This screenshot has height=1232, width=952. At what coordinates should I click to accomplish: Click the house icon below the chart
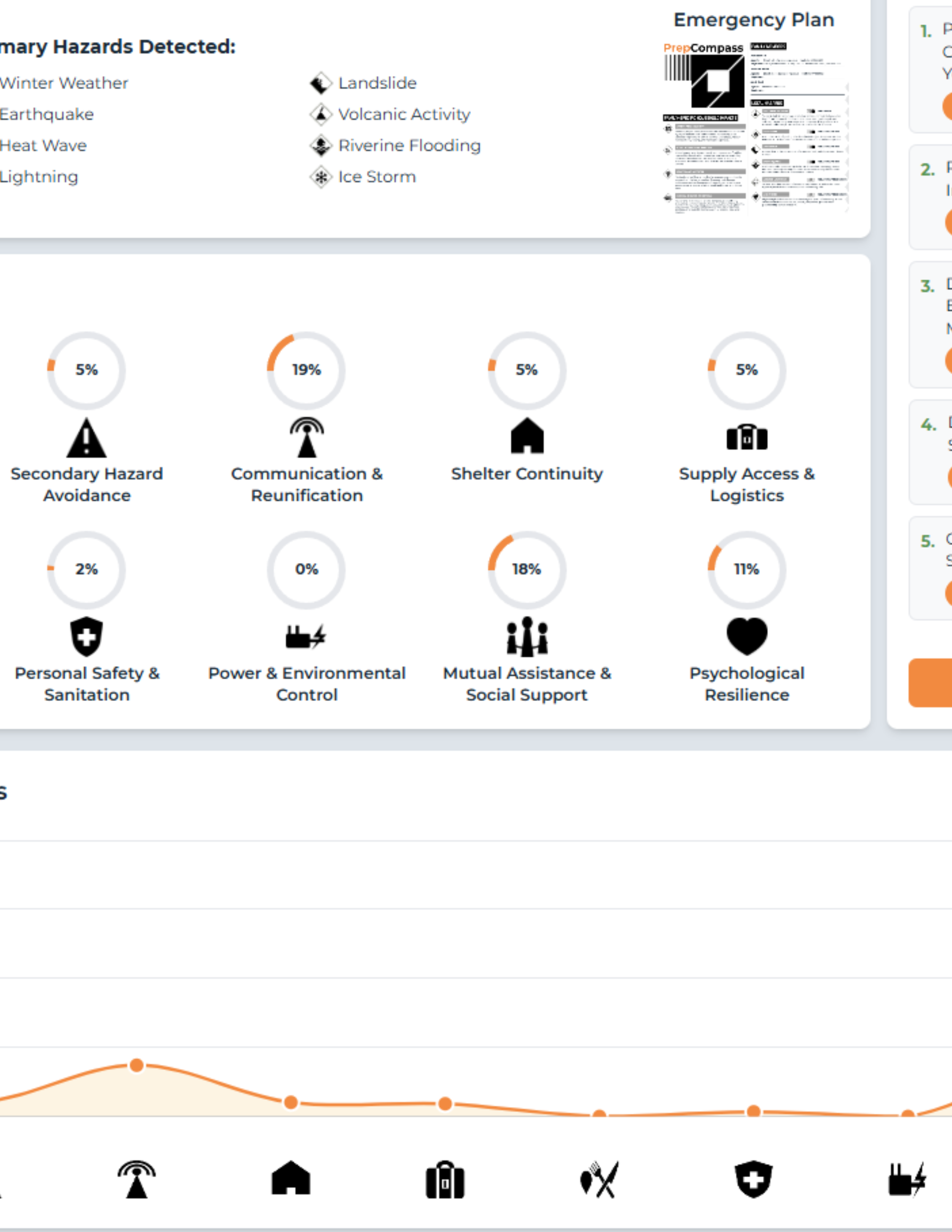tap(291, 1178)
